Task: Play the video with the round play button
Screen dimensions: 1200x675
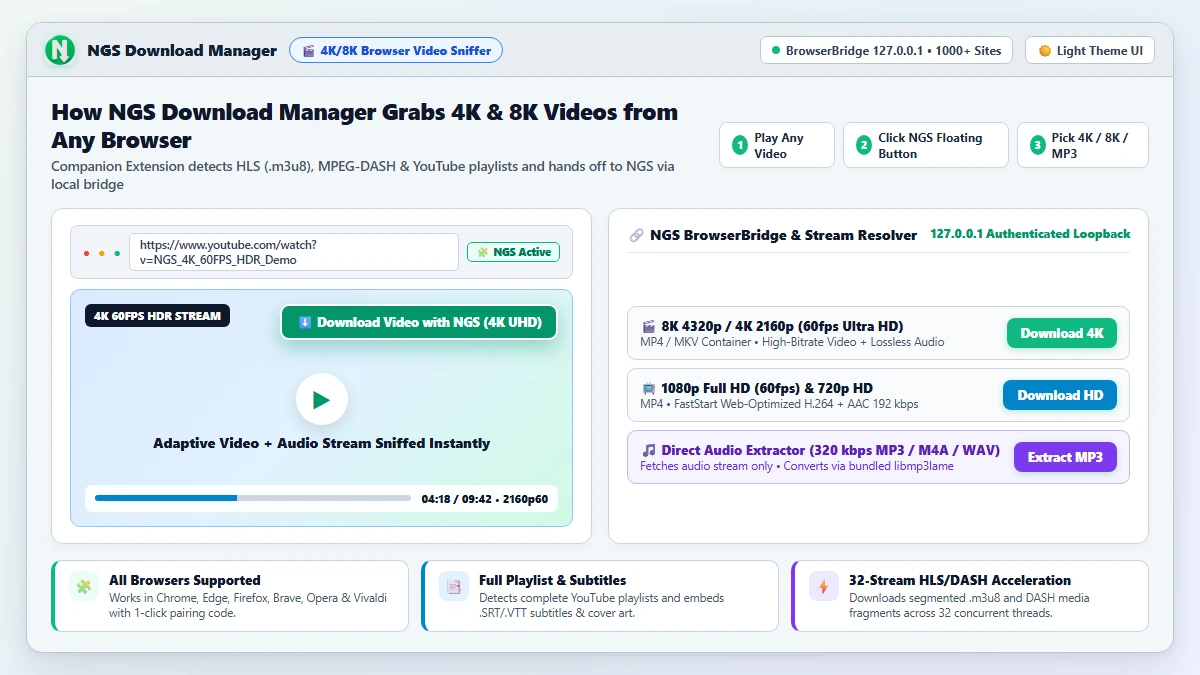Action: [x=321, y=400]
